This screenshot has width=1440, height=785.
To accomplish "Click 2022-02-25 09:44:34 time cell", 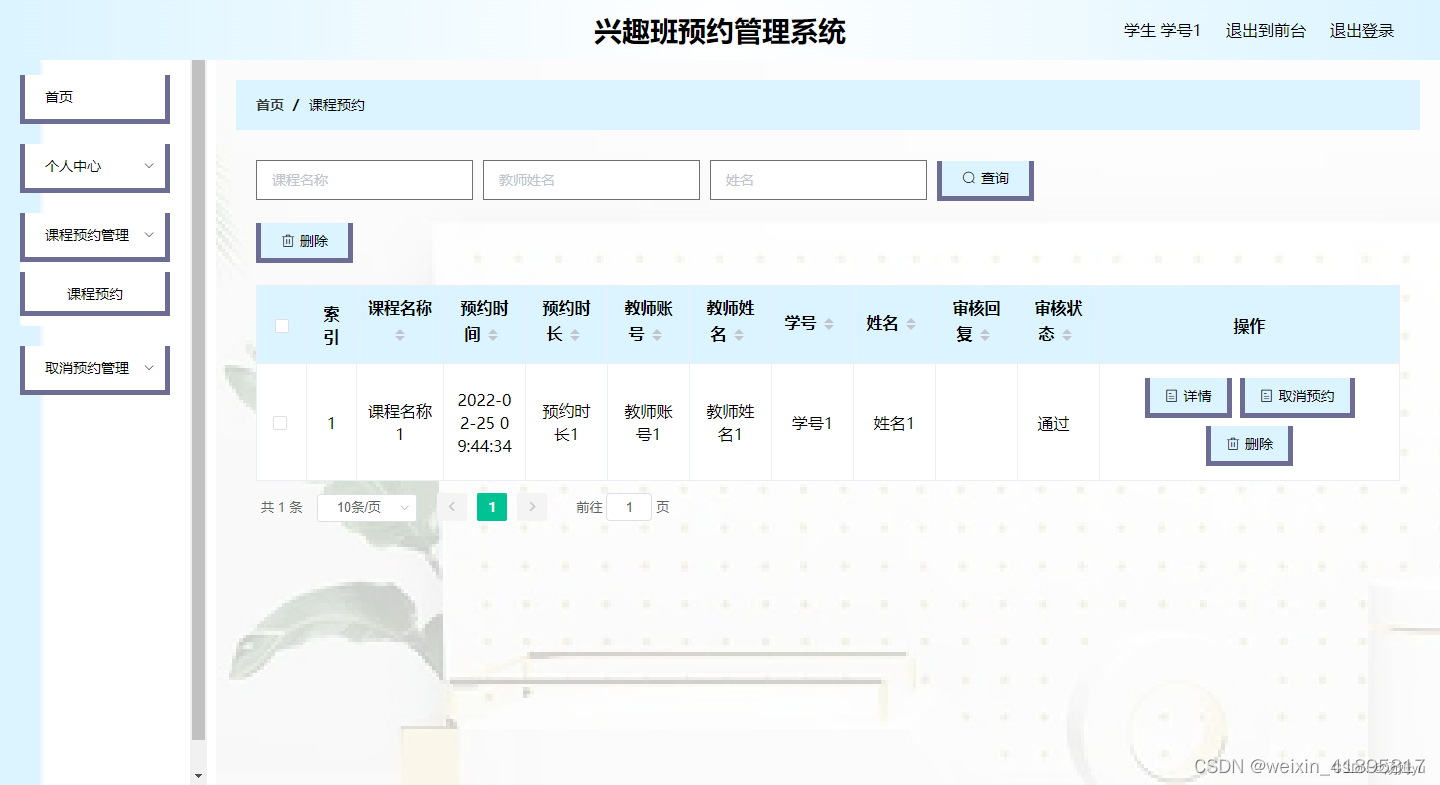I will click(x=485, y=423).
